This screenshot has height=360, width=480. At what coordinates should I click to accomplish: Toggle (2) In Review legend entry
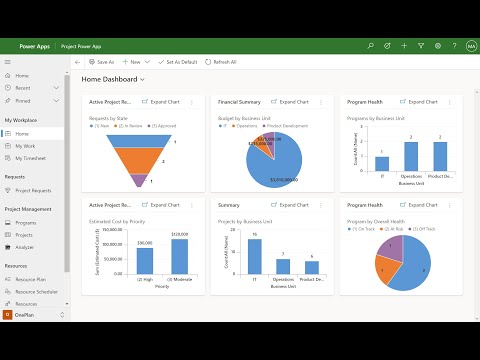[128, 126]
